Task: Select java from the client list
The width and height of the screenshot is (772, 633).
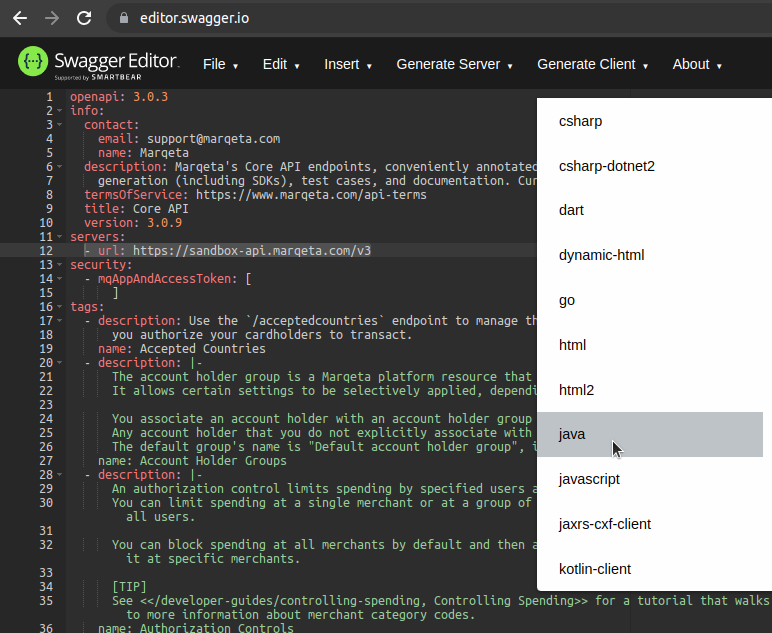Action: click(572, 435)
